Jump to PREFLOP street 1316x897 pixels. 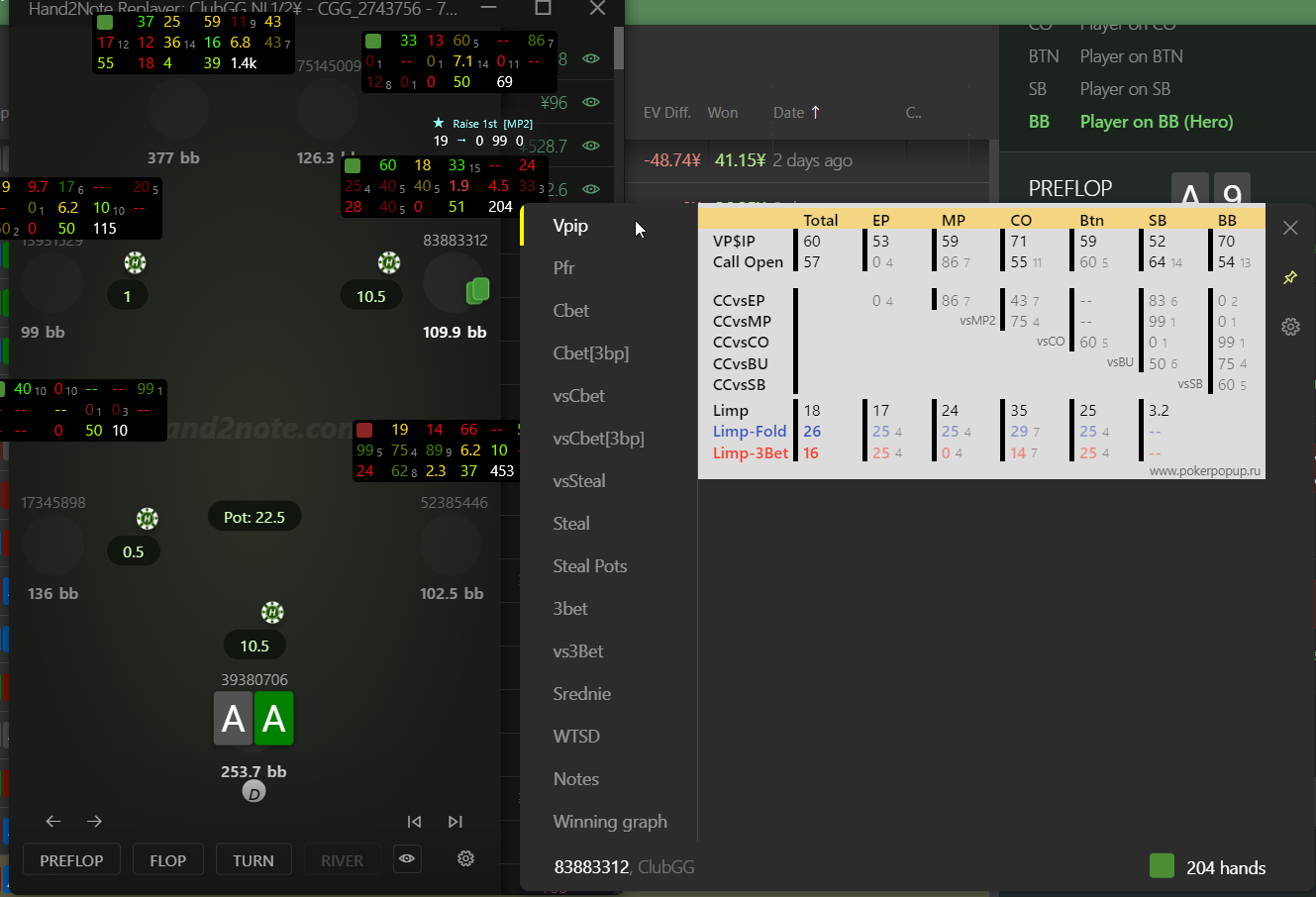(x=71, y=860)
